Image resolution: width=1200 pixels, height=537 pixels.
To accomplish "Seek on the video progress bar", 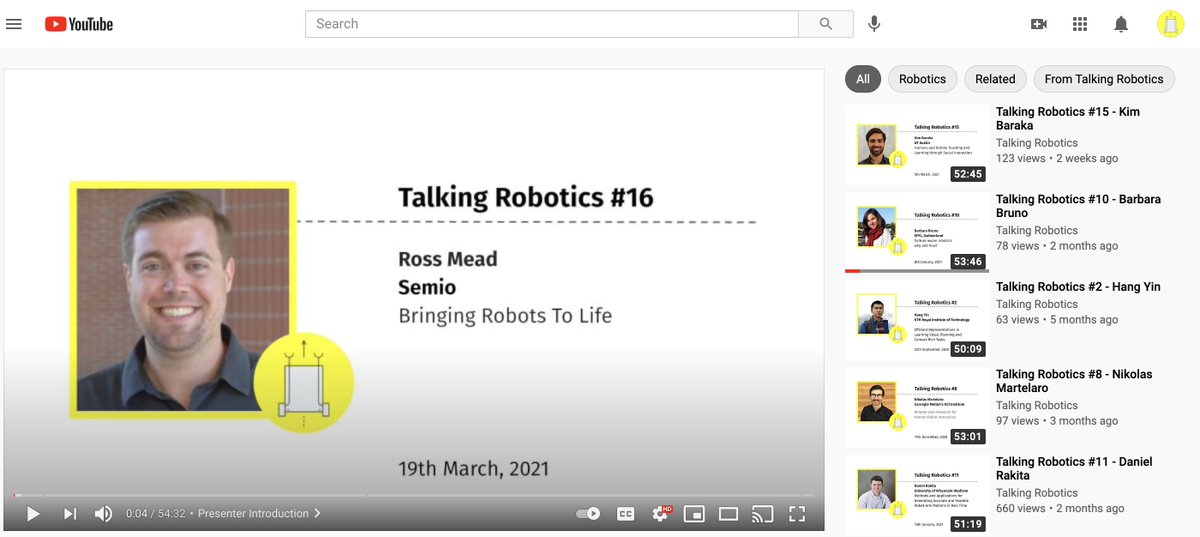I will (414, 495).
